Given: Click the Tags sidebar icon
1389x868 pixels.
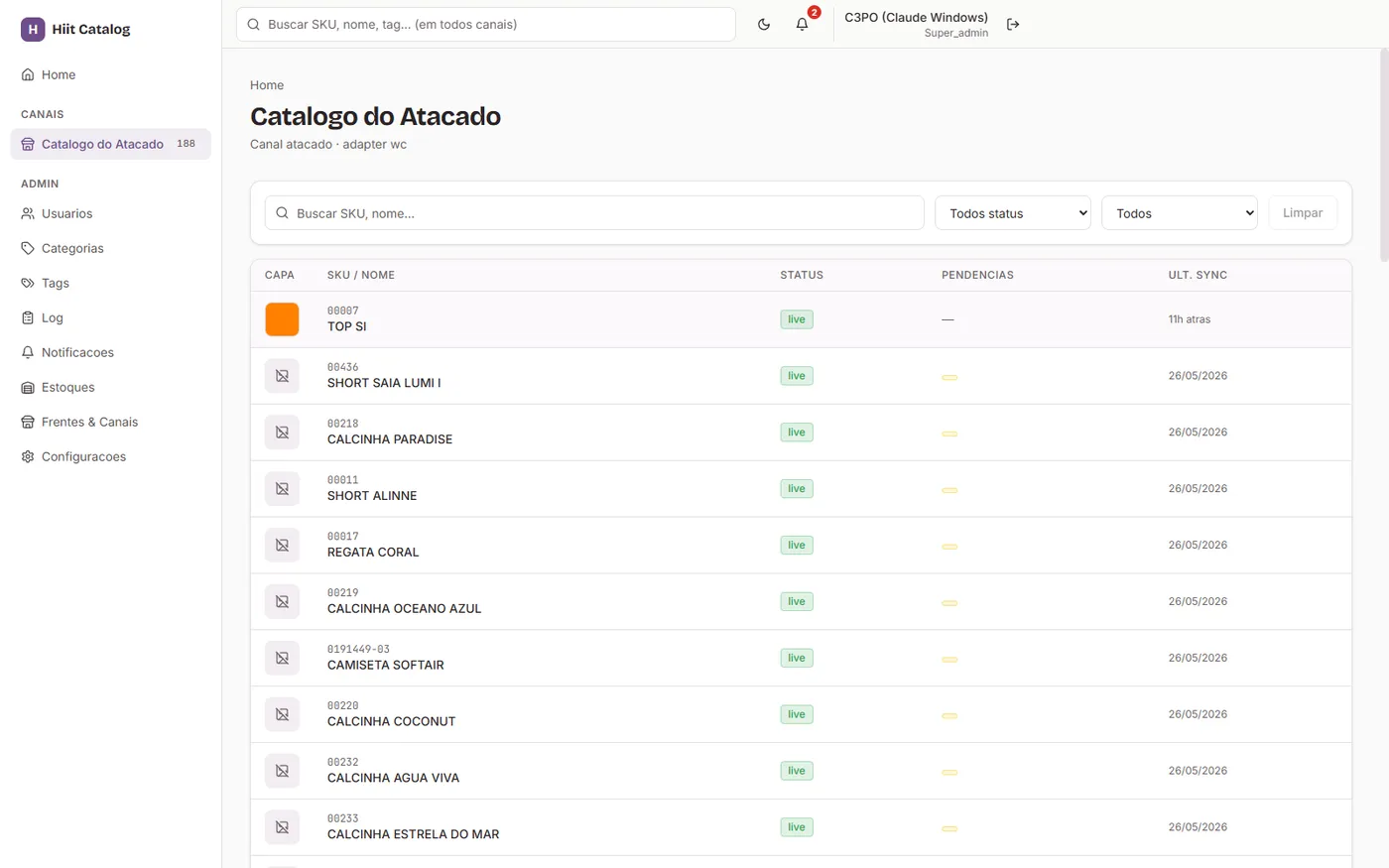Looking at the screenshot, I should point(28,283).
